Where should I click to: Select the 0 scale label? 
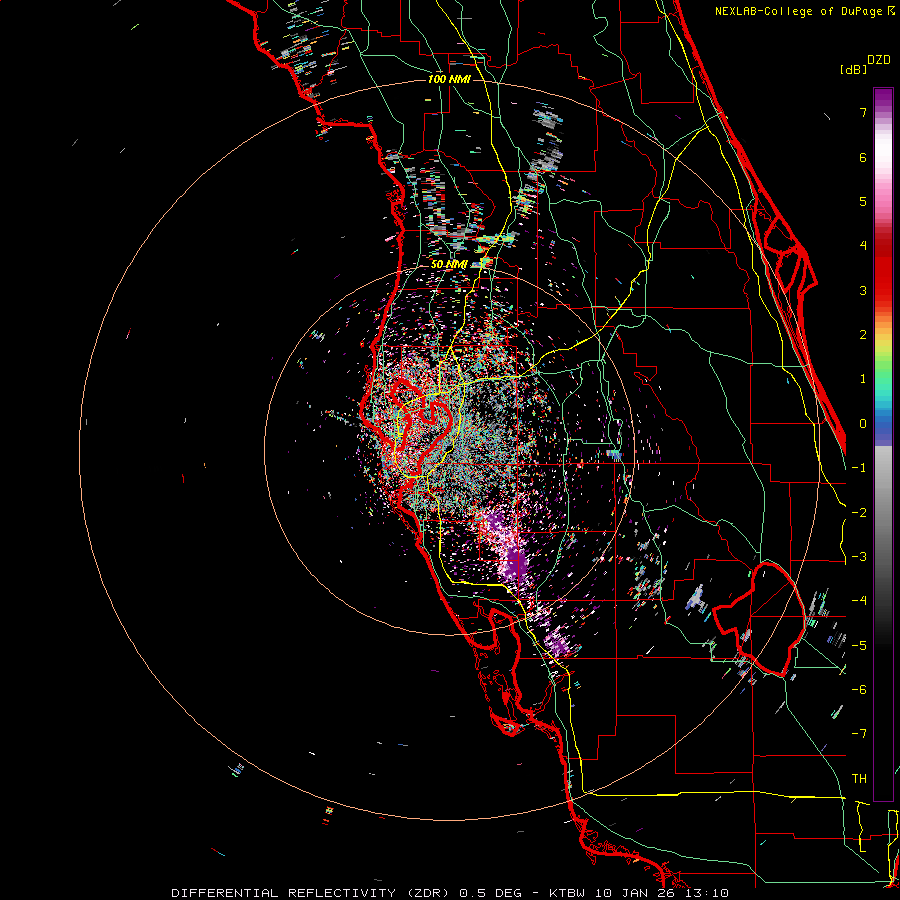tap(863, 424)
